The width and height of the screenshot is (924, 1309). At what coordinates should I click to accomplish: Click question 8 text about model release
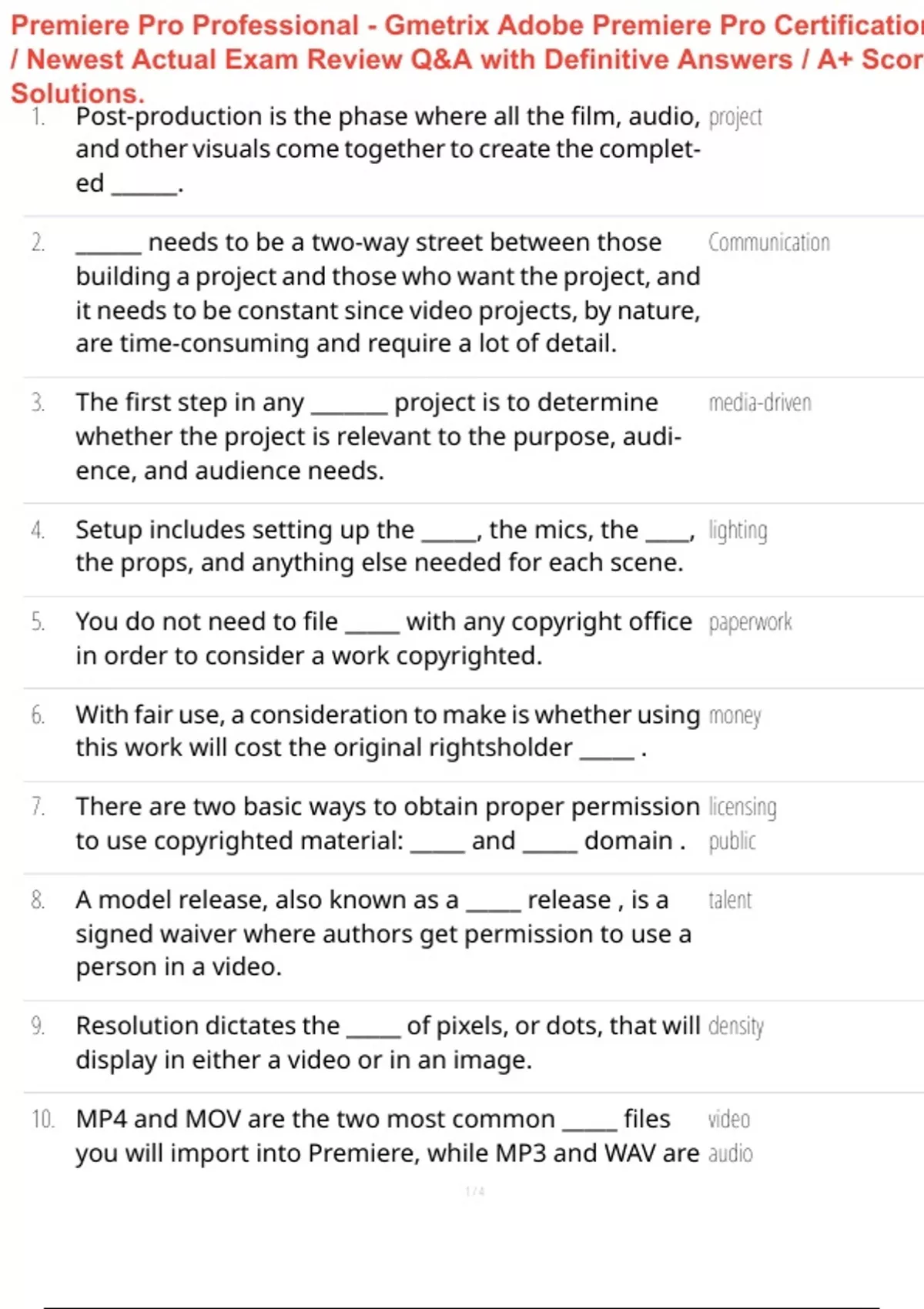(383, 933)
